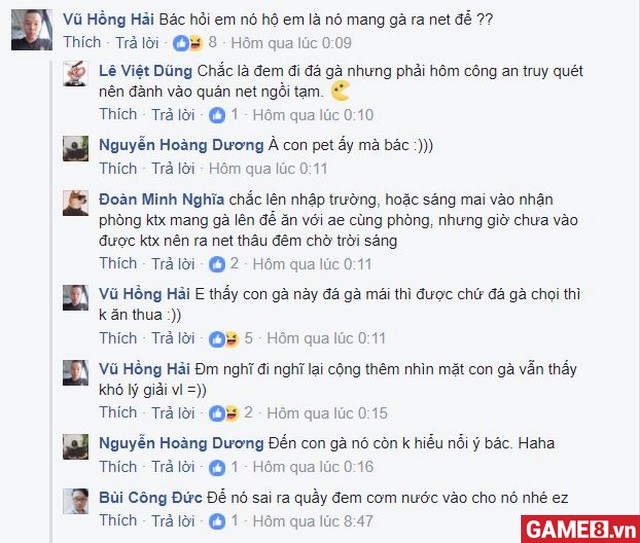Image resolution: width=640 pixels, height=543 pixels.
Task: Click Thích under Bùi Công Đức's reply
Action: [118, 521]
